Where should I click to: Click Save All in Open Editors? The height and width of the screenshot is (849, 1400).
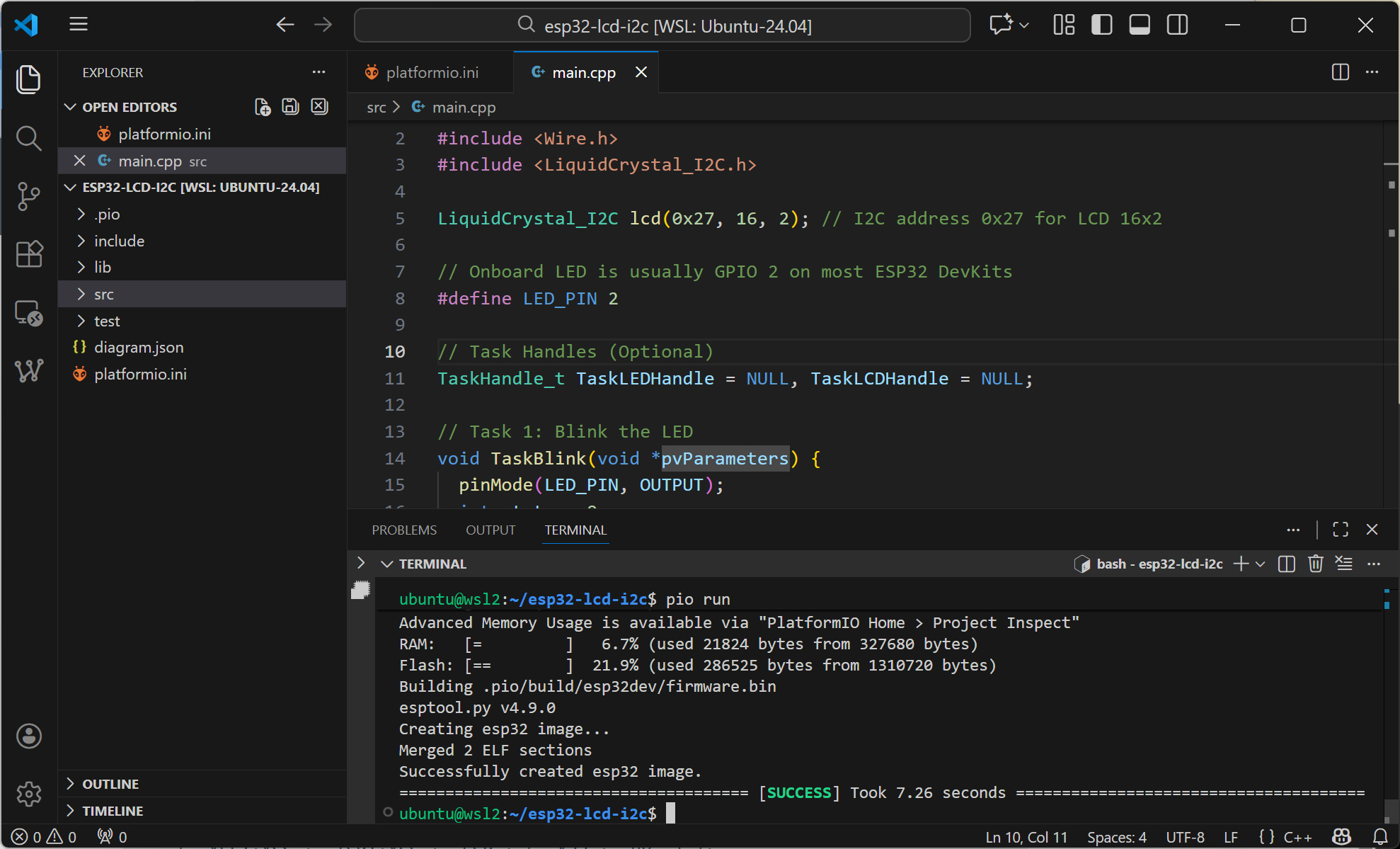point(290,107)
